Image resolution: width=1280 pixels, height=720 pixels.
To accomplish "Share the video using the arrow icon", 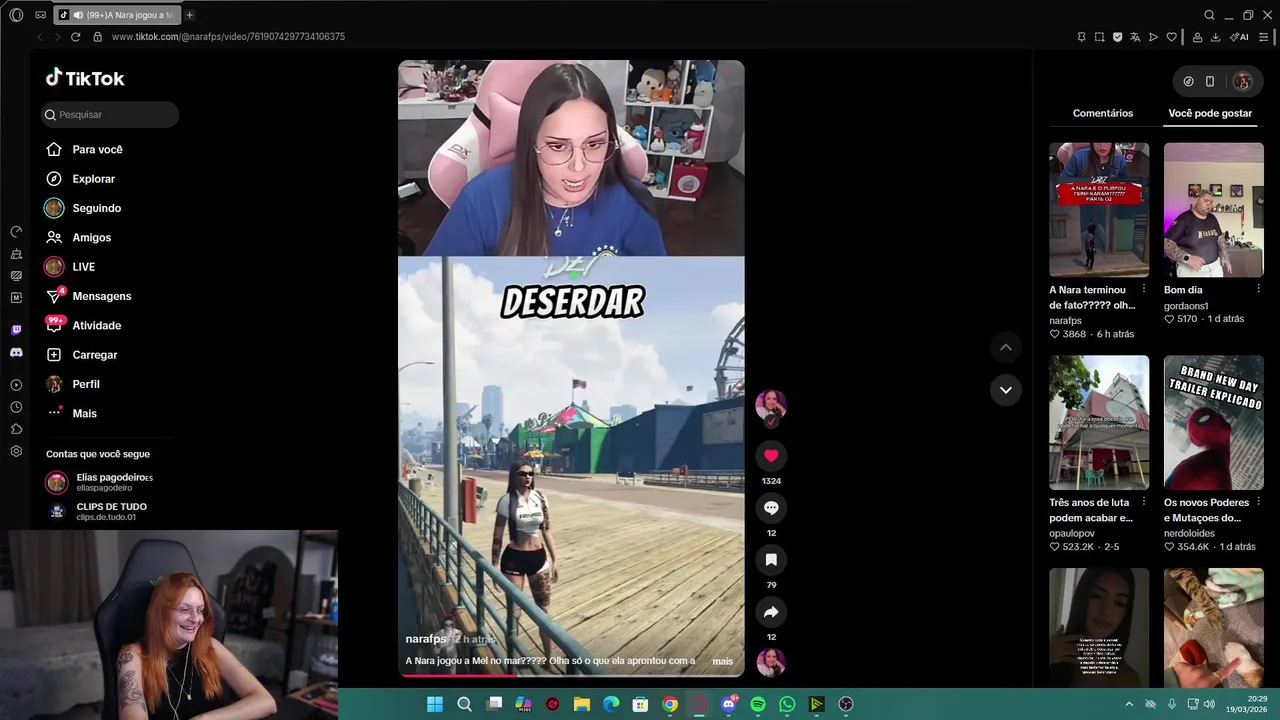I will (x=771, y=612).
